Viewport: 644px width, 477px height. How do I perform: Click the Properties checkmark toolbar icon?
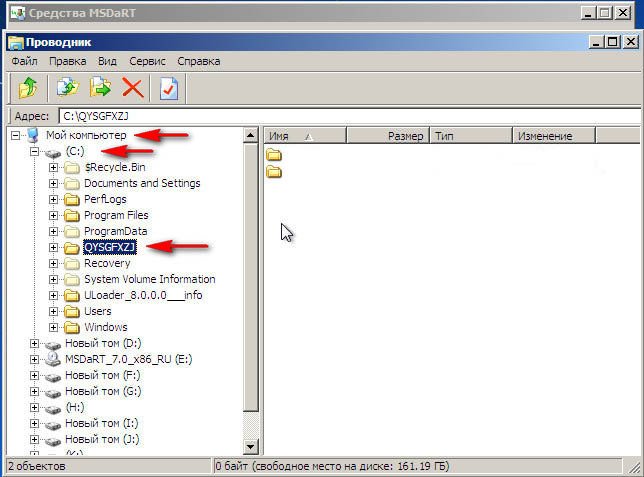[169, 88]
